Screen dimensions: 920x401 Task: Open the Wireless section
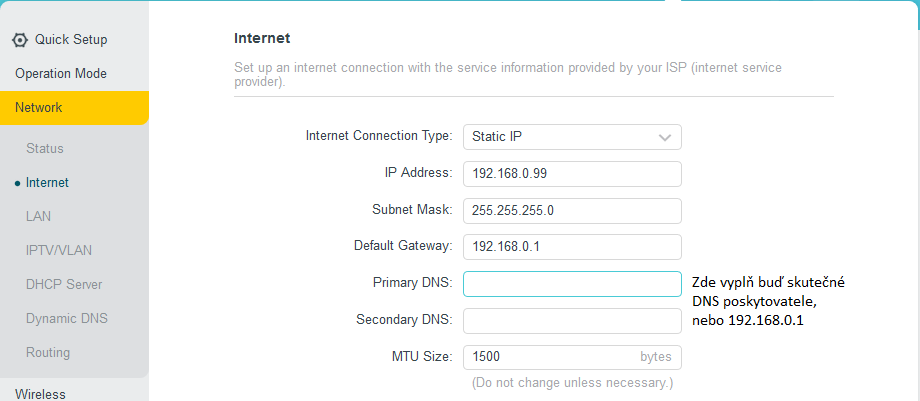pos(41,393)
